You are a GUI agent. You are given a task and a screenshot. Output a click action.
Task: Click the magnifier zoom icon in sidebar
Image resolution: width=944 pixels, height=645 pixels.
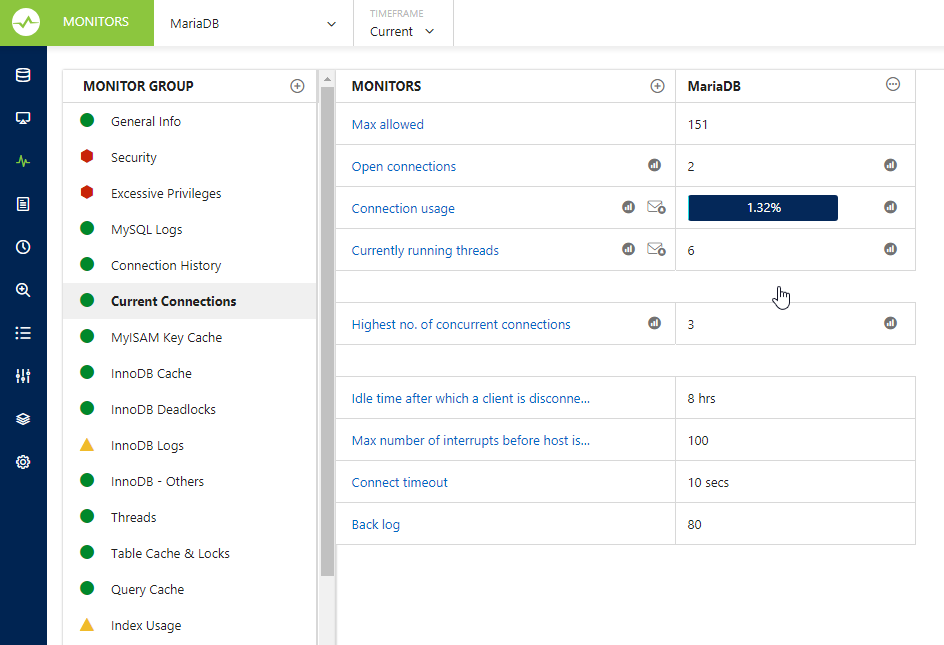(23, 290)
